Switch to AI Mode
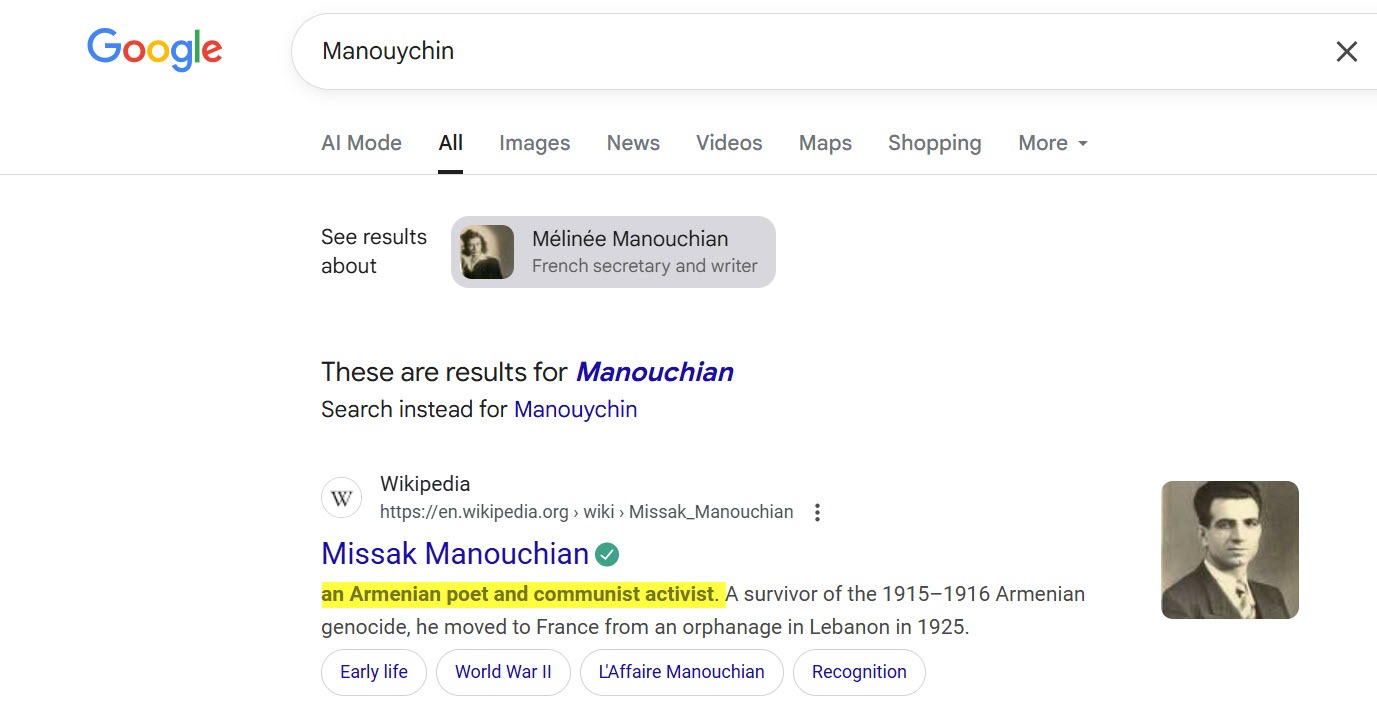This screenshot has height=728, width=1377. tap(361, 143)
